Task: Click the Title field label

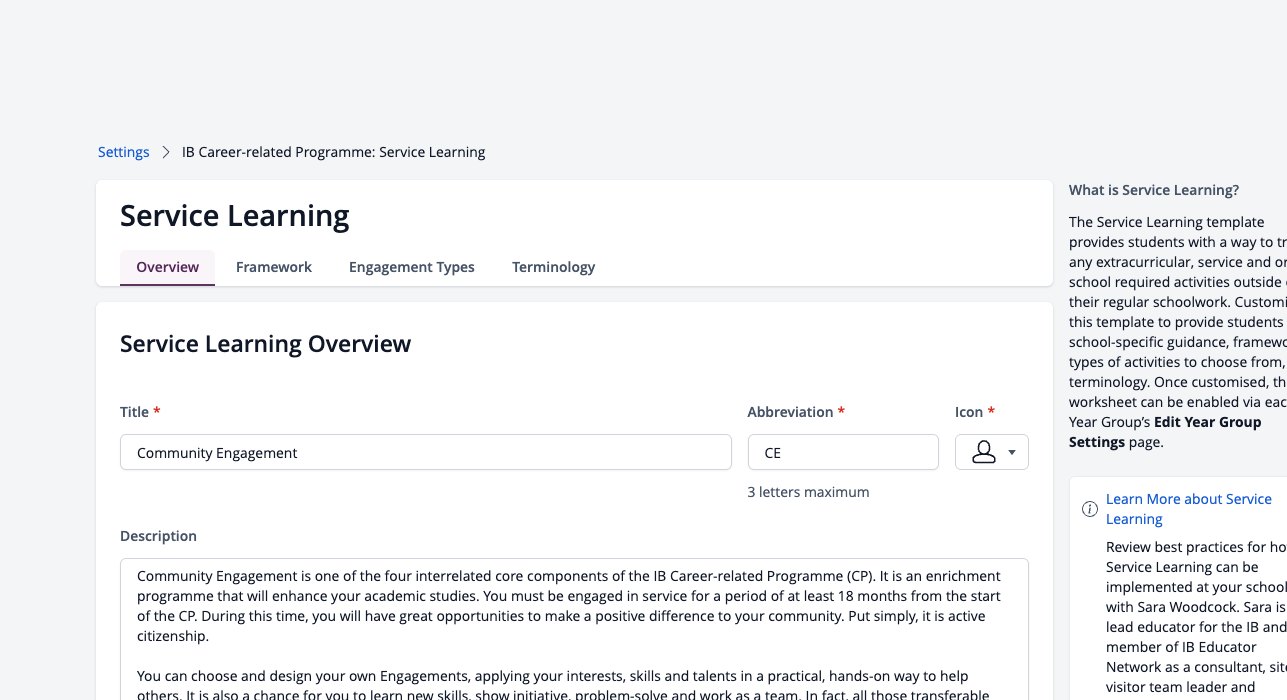Action: click(x=134, y=412)
